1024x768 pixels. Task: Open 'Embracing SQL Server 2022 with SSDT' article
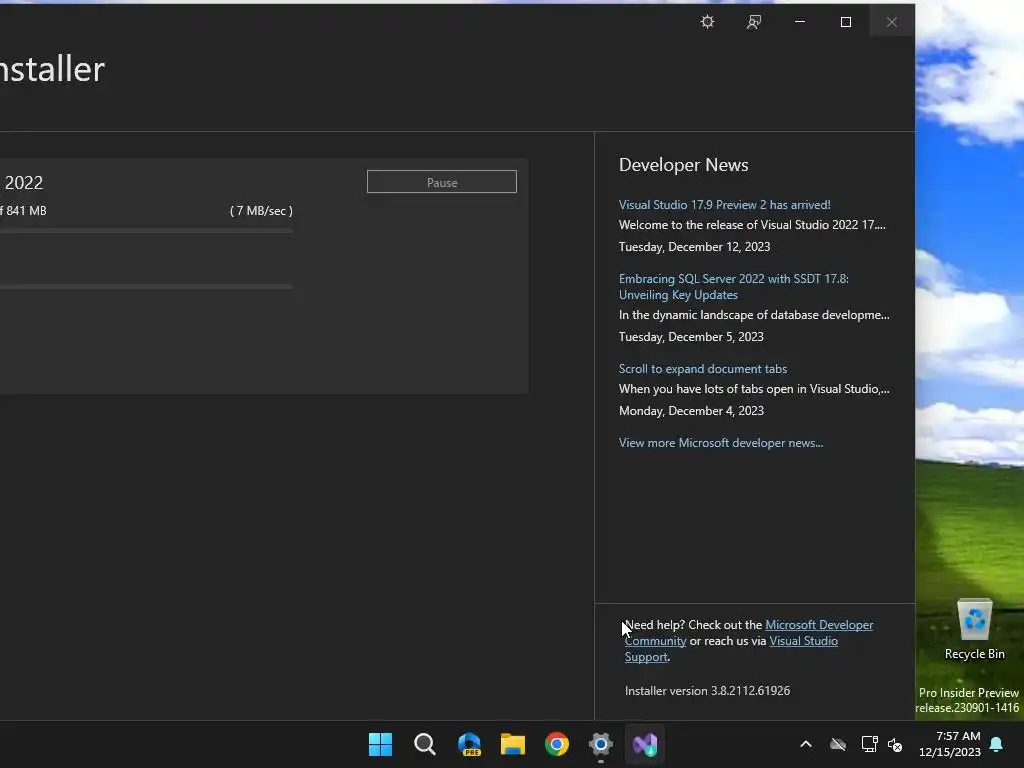pyautogui.click(x=733, y=287)
